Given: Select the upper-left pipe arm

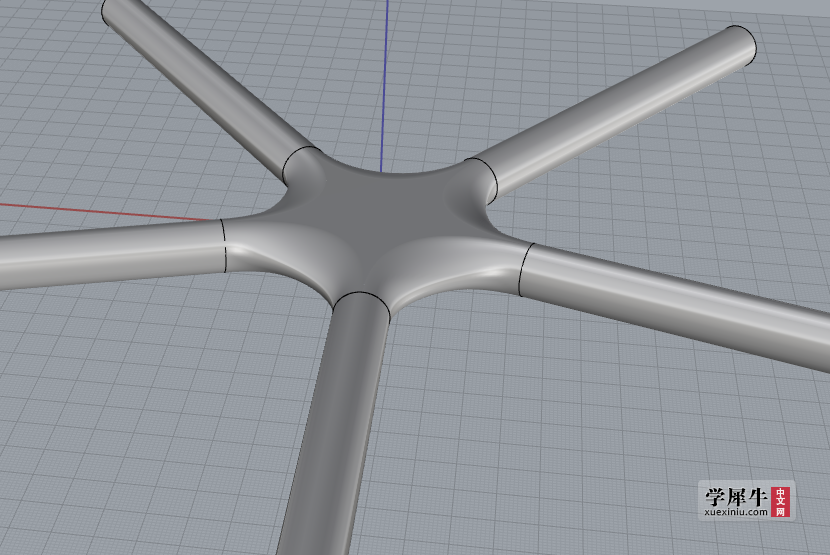Looking at the screenshot, I should click(206, 87).
